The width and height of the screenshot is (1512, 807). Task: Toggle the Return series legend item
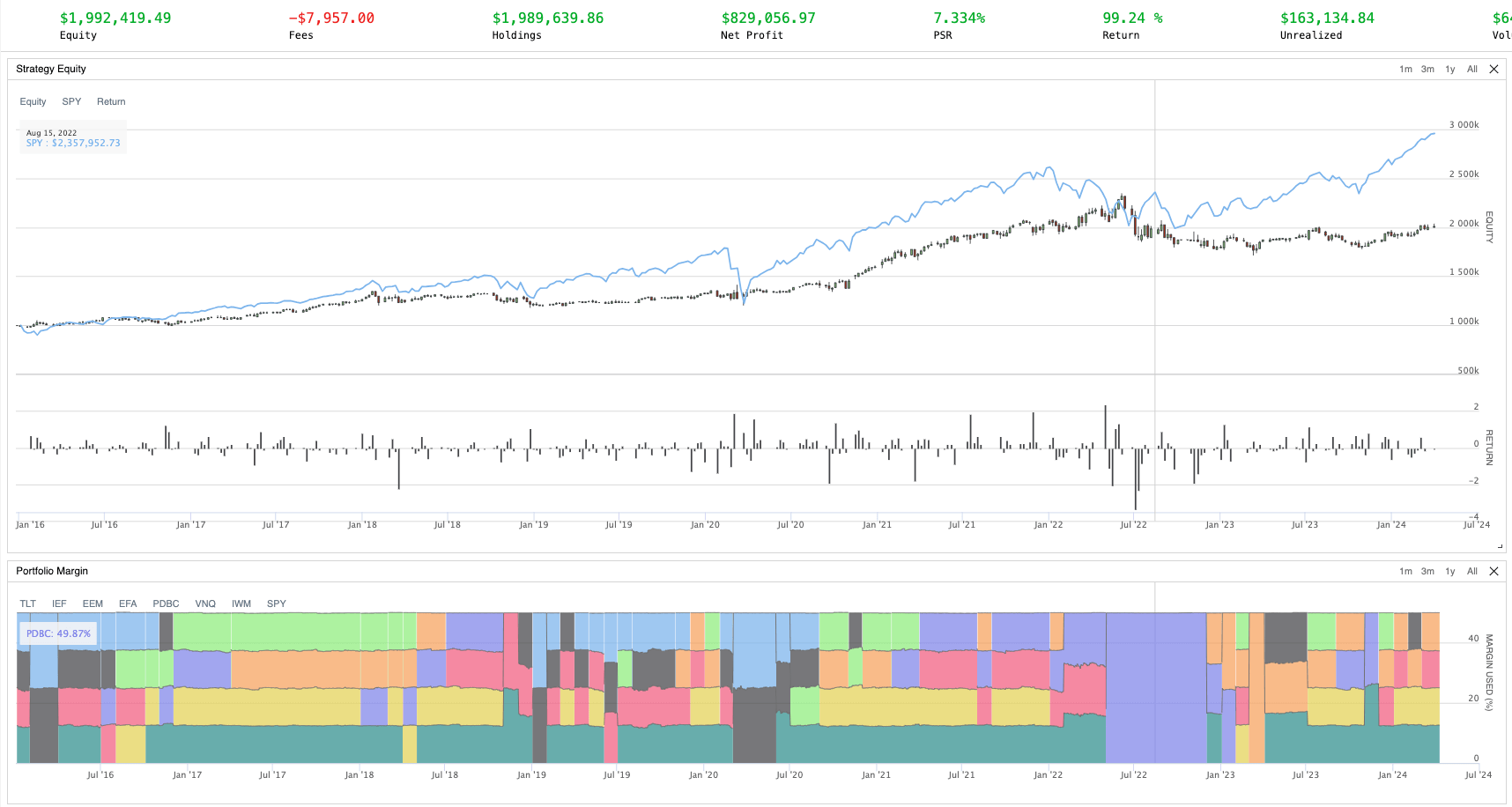(111, 102)
